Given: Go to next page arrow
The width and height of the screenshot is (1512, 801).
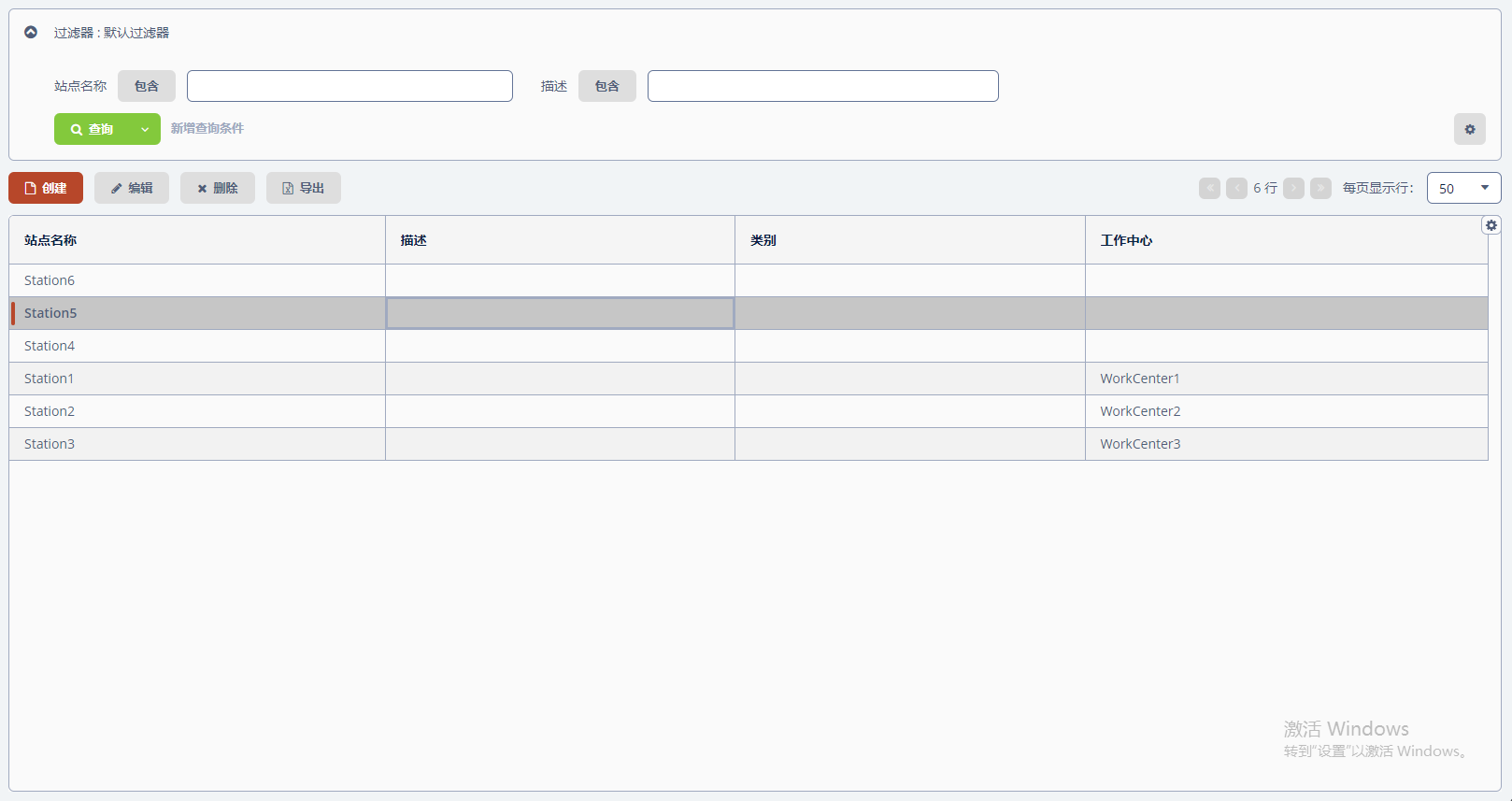Looking at the screenshot, I should pyautogui.click(x=1293, y=188).
